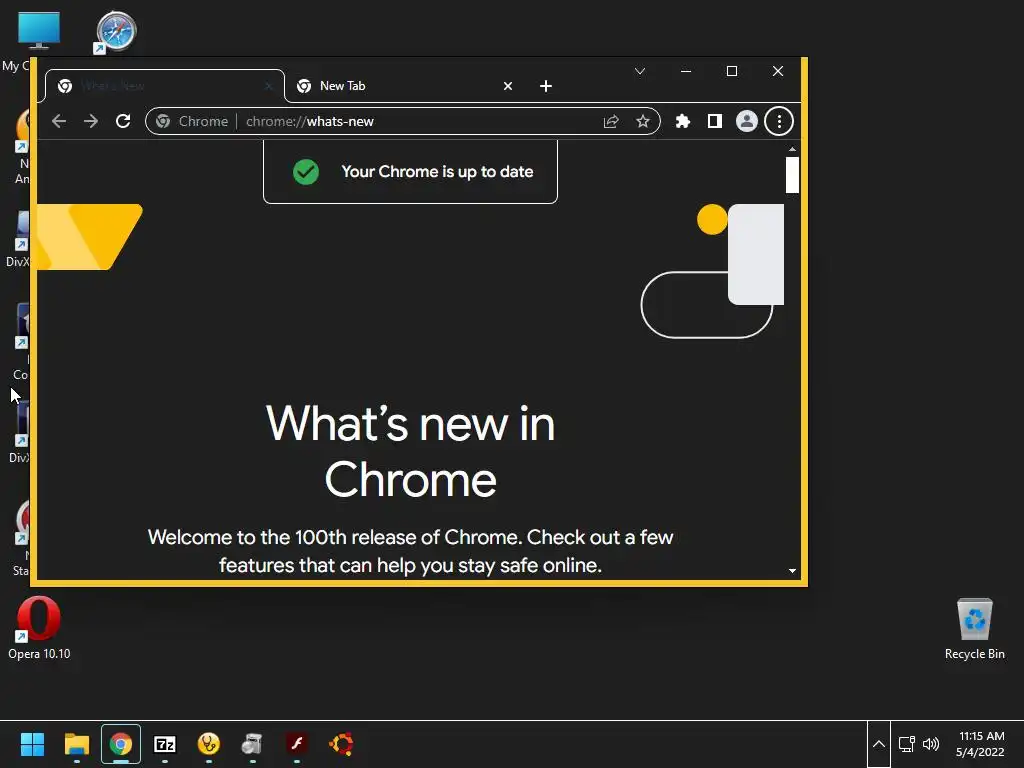Click the 'Your Chrome is up to date' text
This screenshot has height=768, width=1024.
point(437,172)
